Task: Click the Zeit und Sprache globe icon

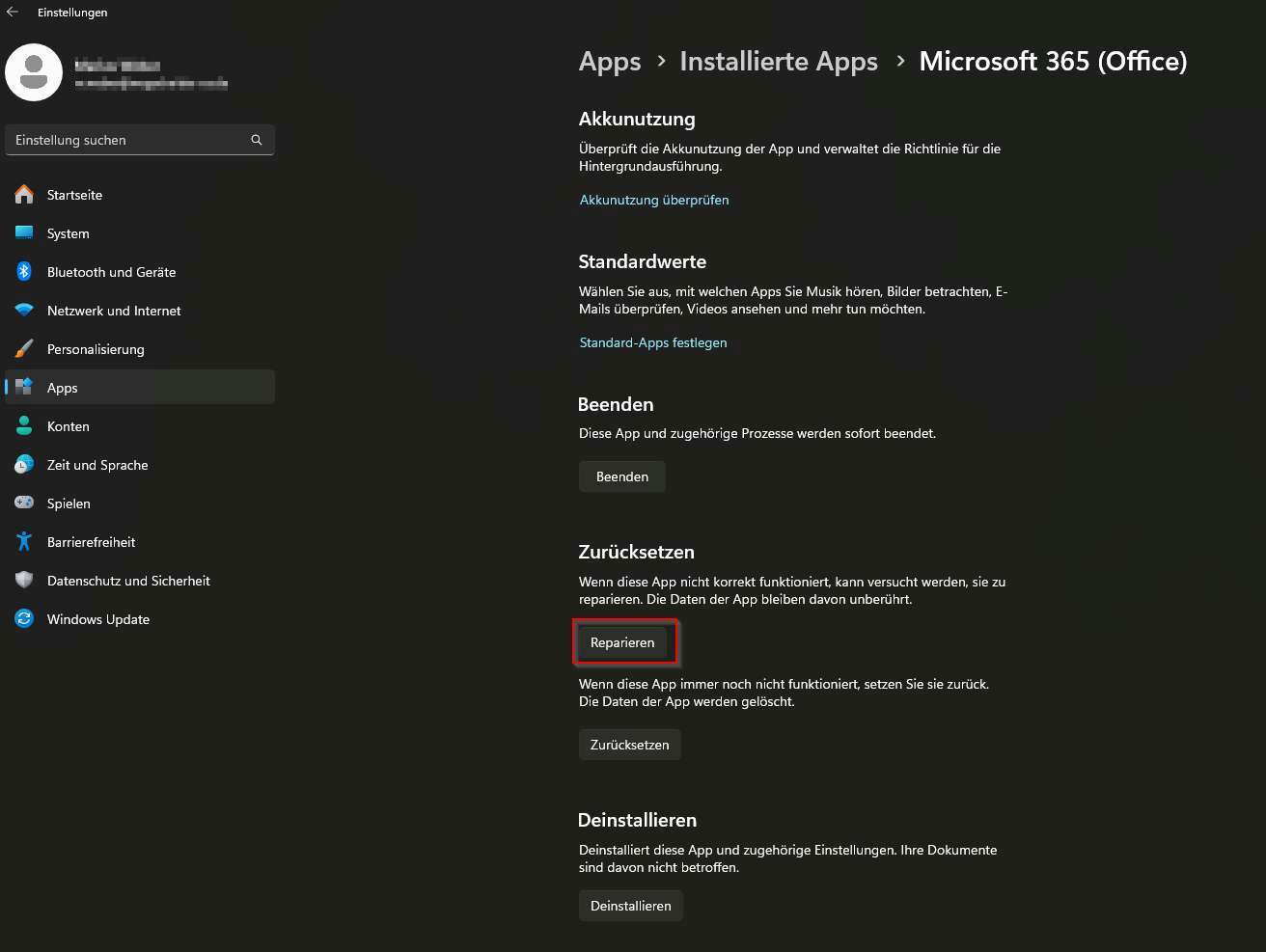Action: 25,465
